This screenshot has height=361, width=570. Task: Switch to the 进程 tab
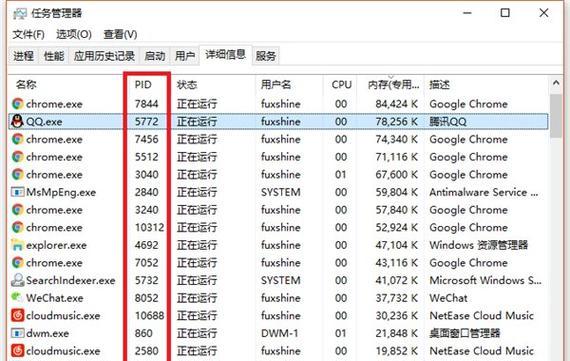(24, 56)
